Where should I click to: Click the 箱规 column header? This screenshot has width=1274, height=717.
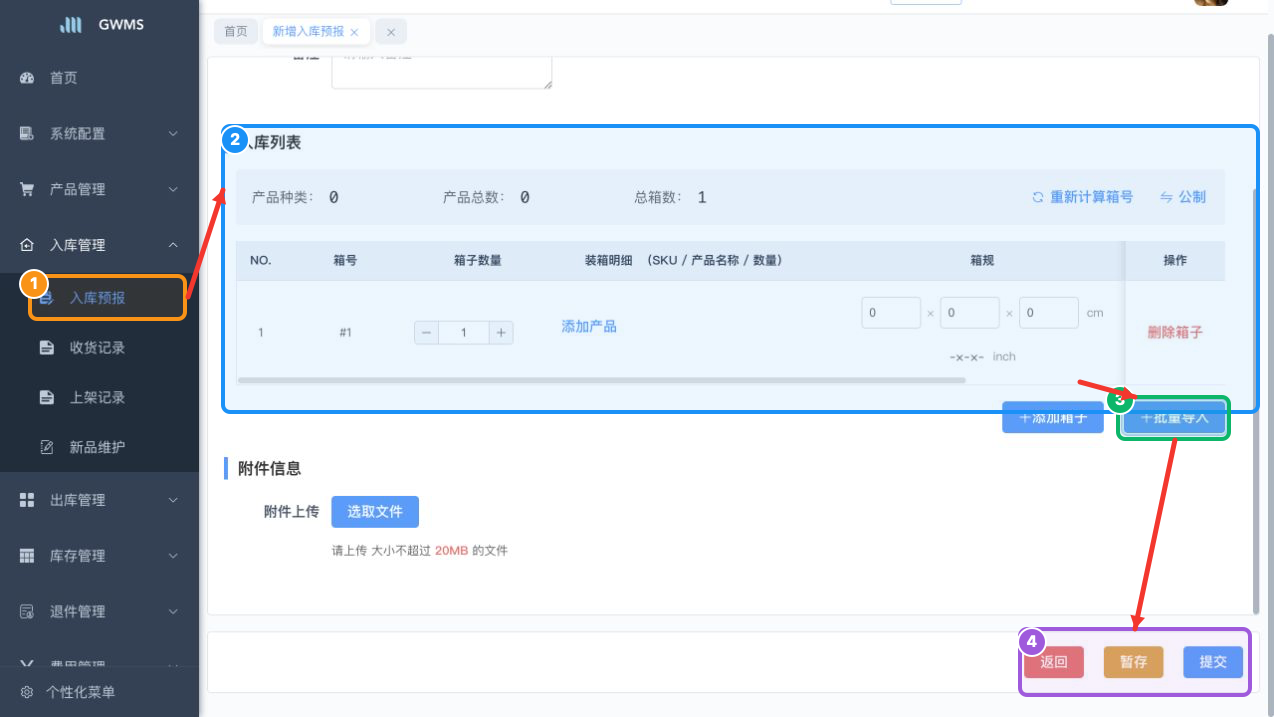[x=982, y=260]
